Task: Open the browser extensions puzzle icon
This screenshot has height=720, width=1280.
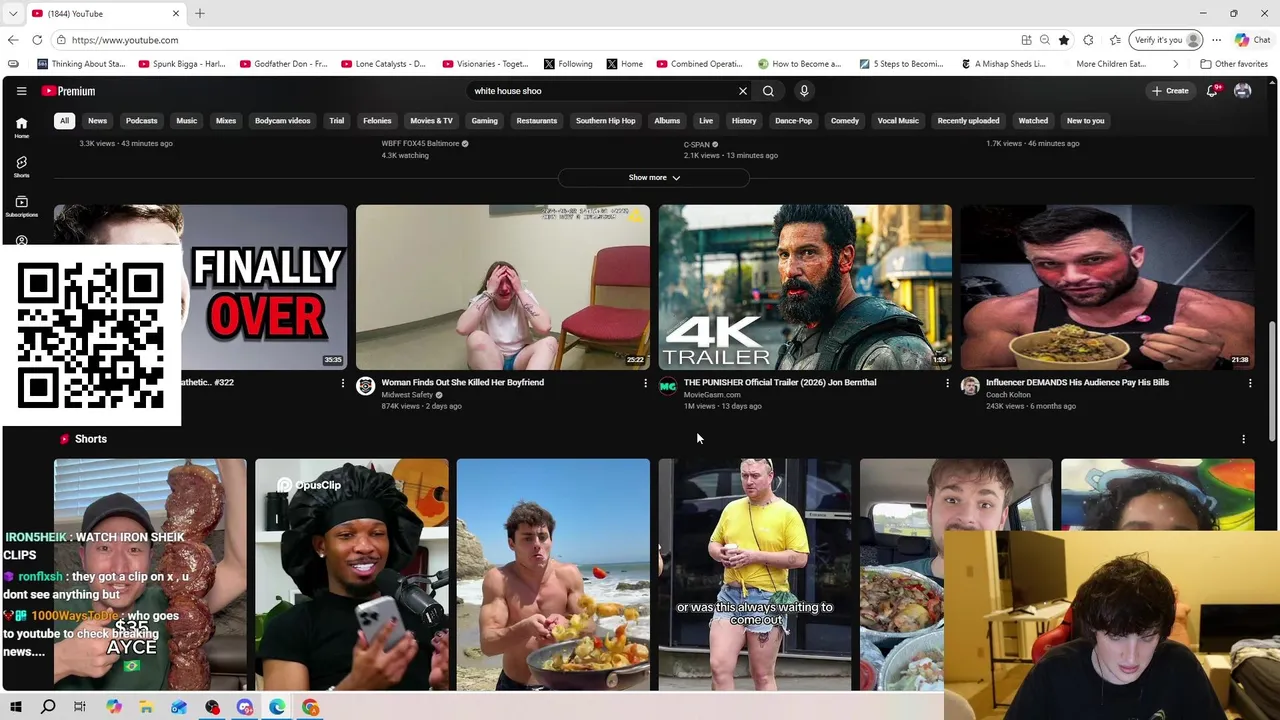Action: coord(1088,40)
